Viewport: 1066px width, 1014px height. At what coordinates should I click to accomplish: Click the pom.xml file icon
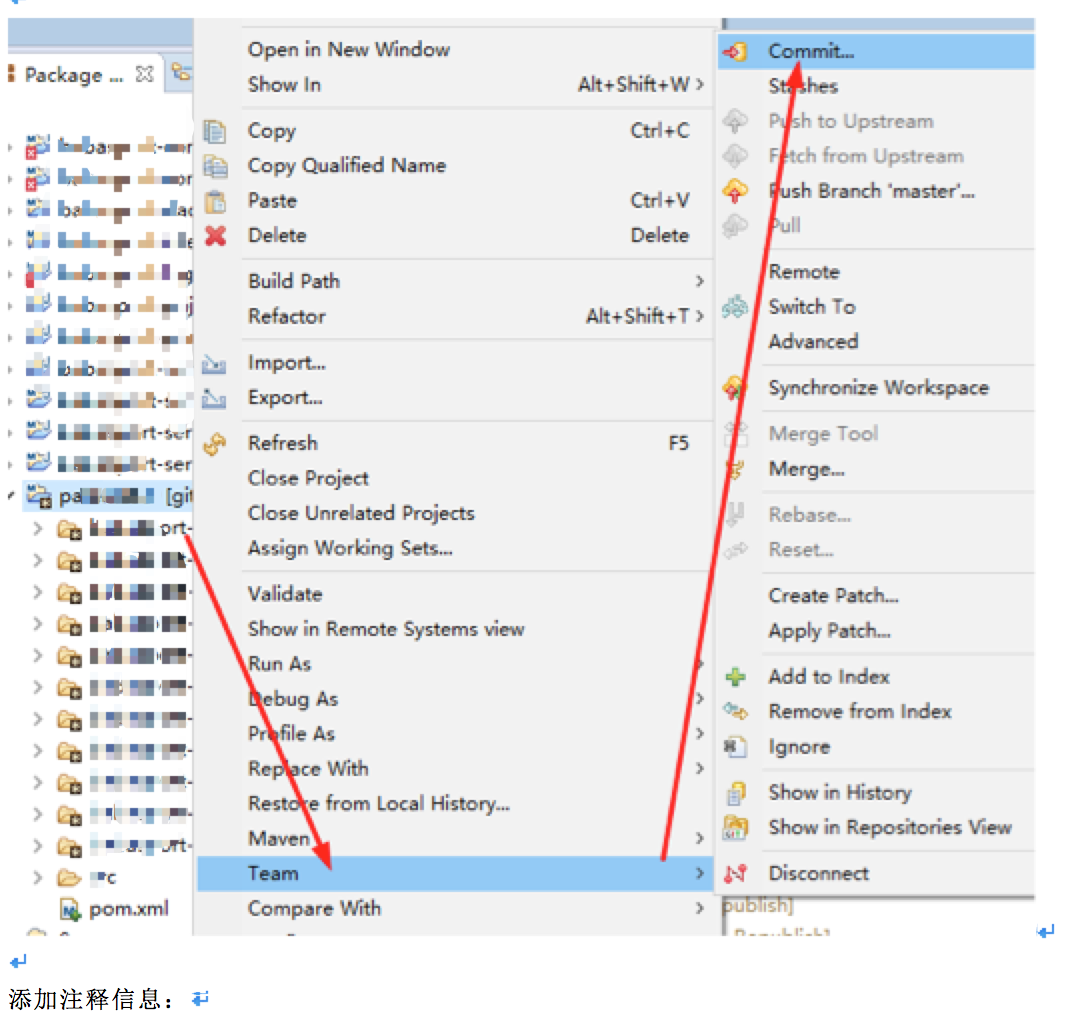(70, 909)
